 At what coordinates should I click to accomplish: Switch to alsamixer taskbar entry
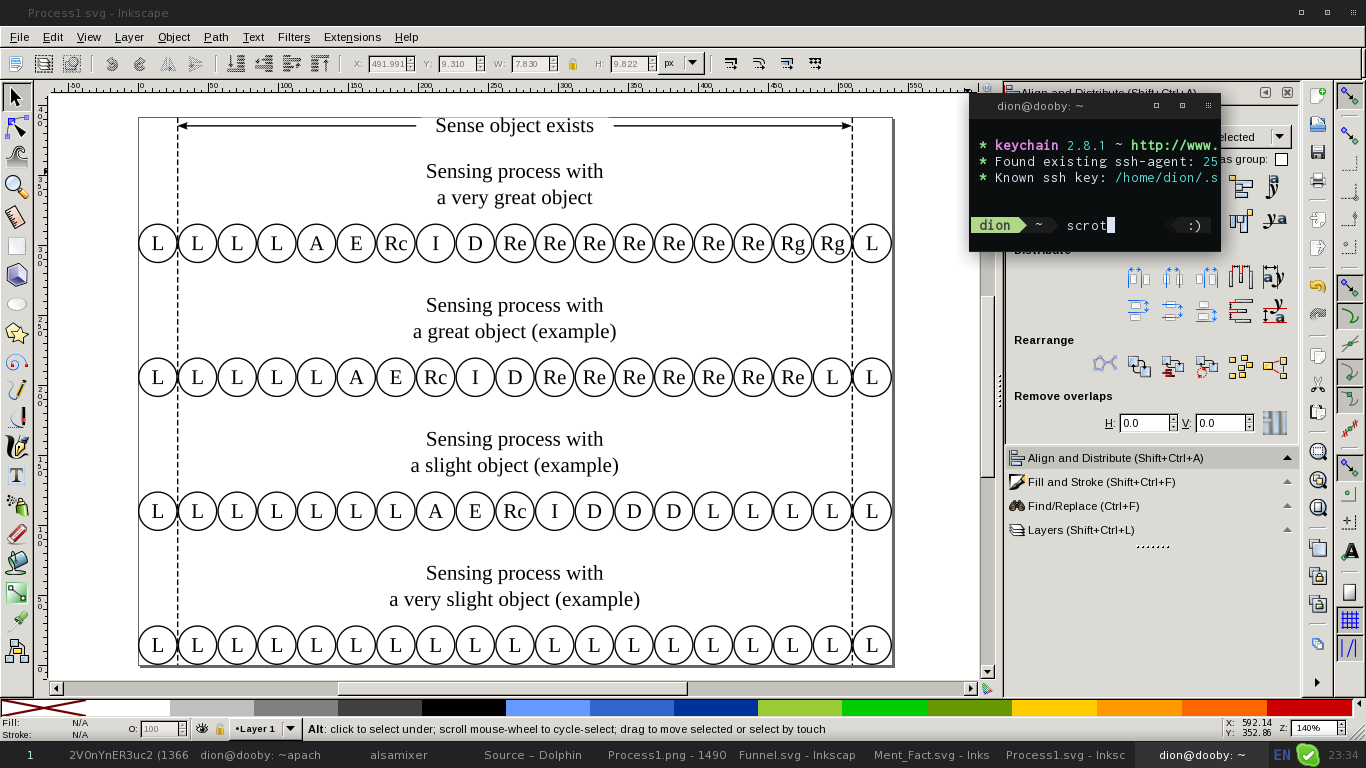coord(399,755)
